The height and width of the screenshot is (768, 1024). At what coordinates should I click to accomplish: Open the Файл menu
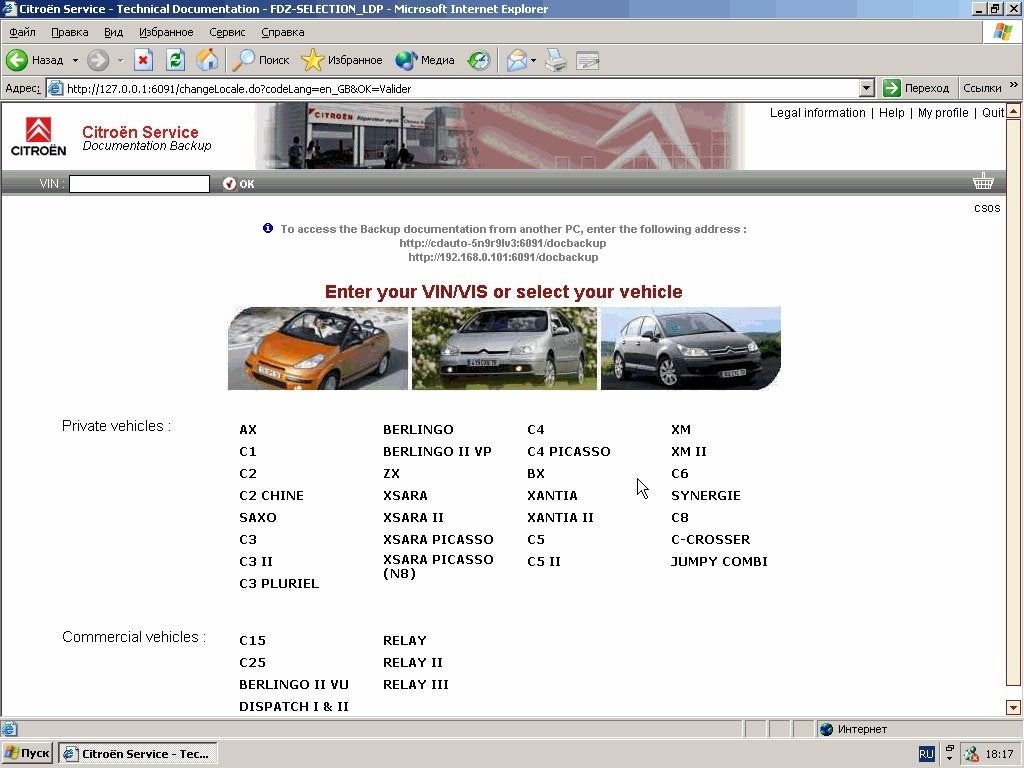point(22,32)
